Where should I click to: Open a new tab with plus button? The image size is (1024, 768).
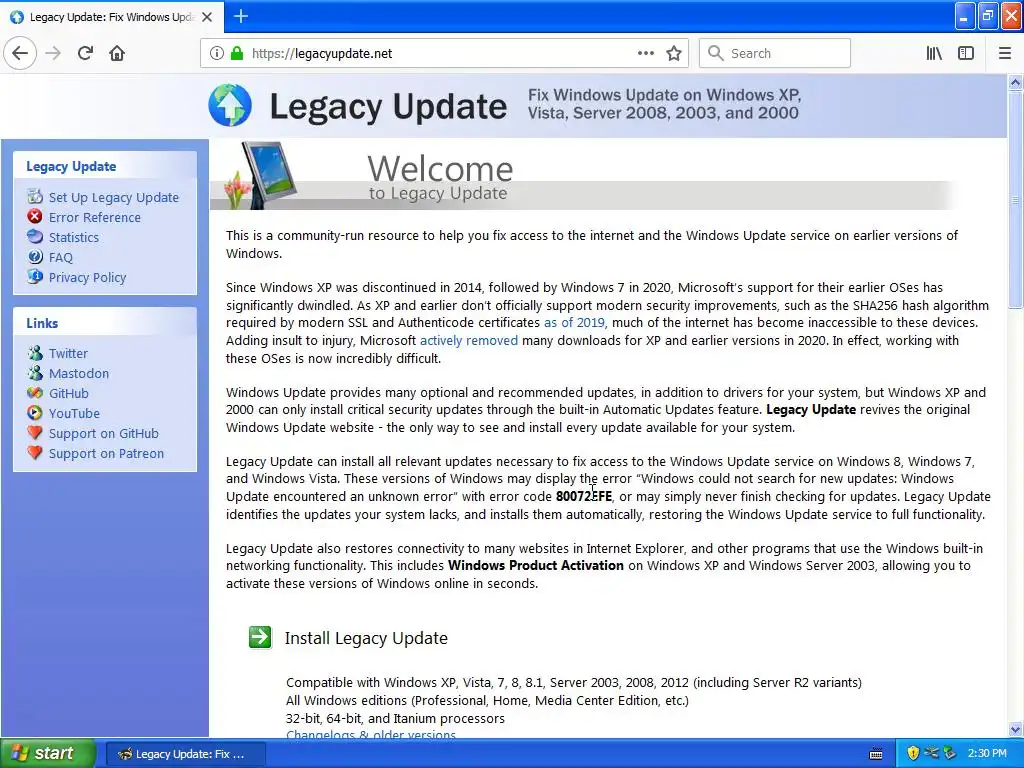(241, 16)
